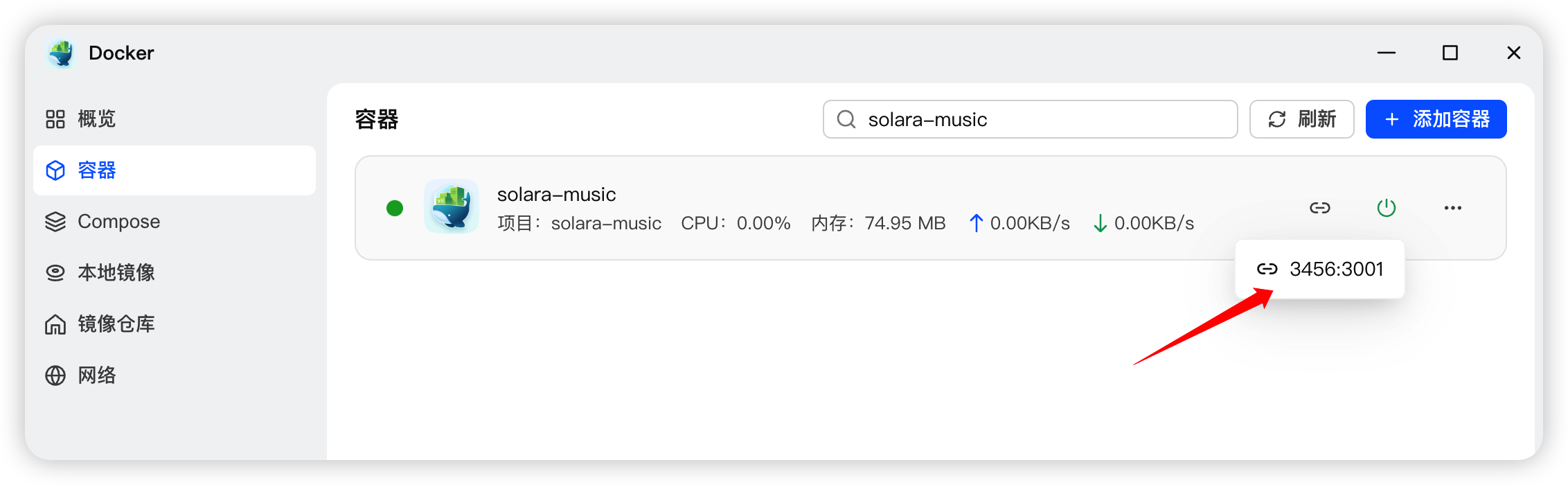Click the solara-music container thumbnail icon

452,206
